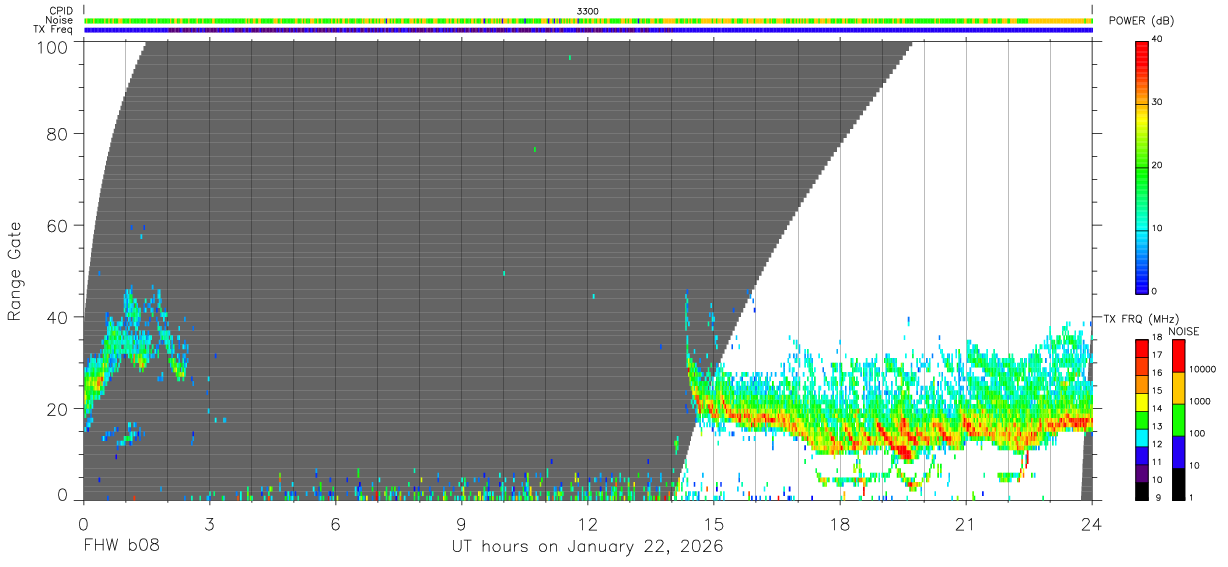Screen dimensions: 1228x567
Task: Click the blue TX Freq strip above plot
Action: [x=588, y=30]
